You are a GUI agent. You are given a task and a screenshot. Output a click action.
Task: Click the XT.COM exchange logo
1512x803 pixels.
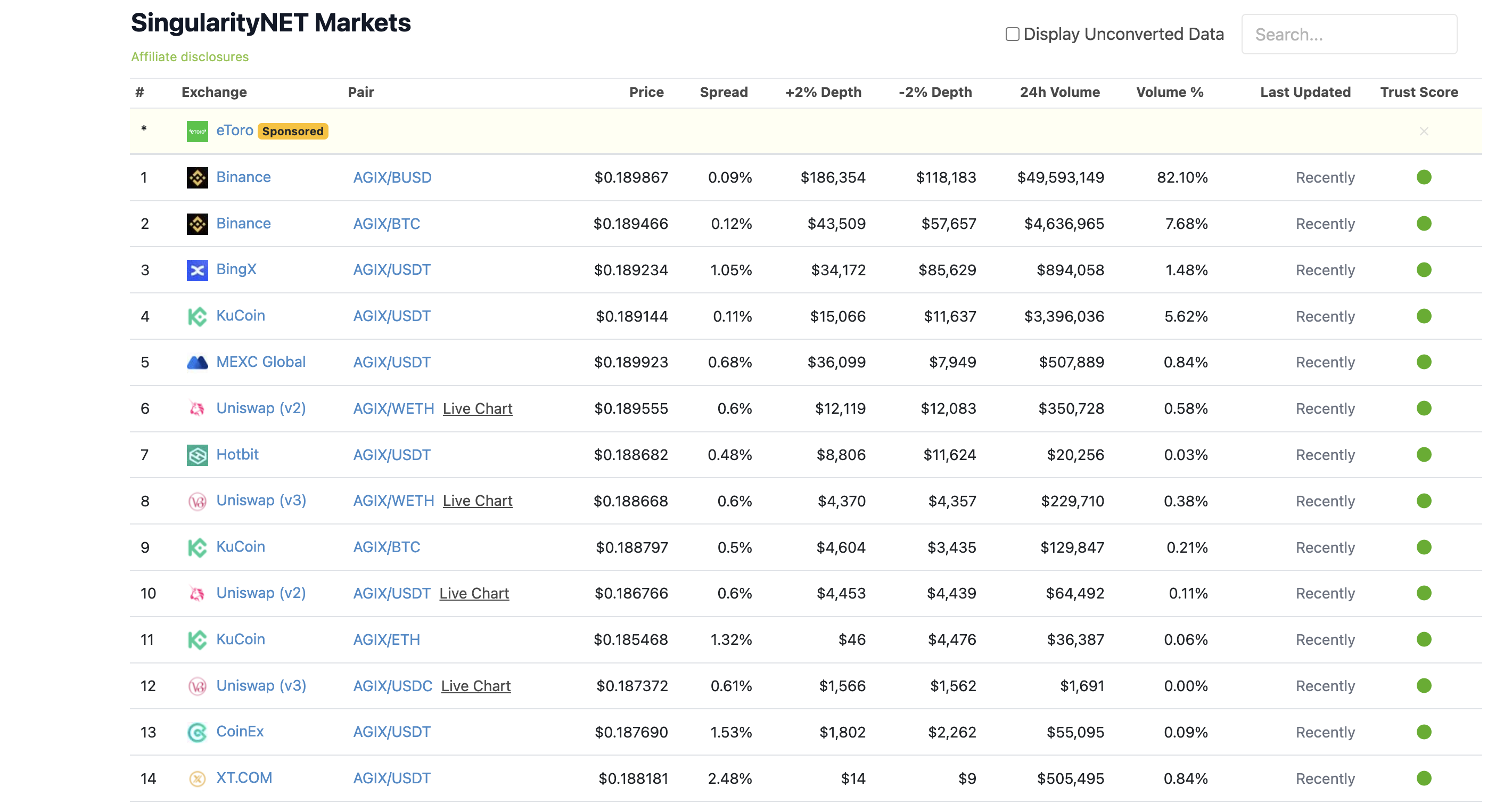coord(197,779)
